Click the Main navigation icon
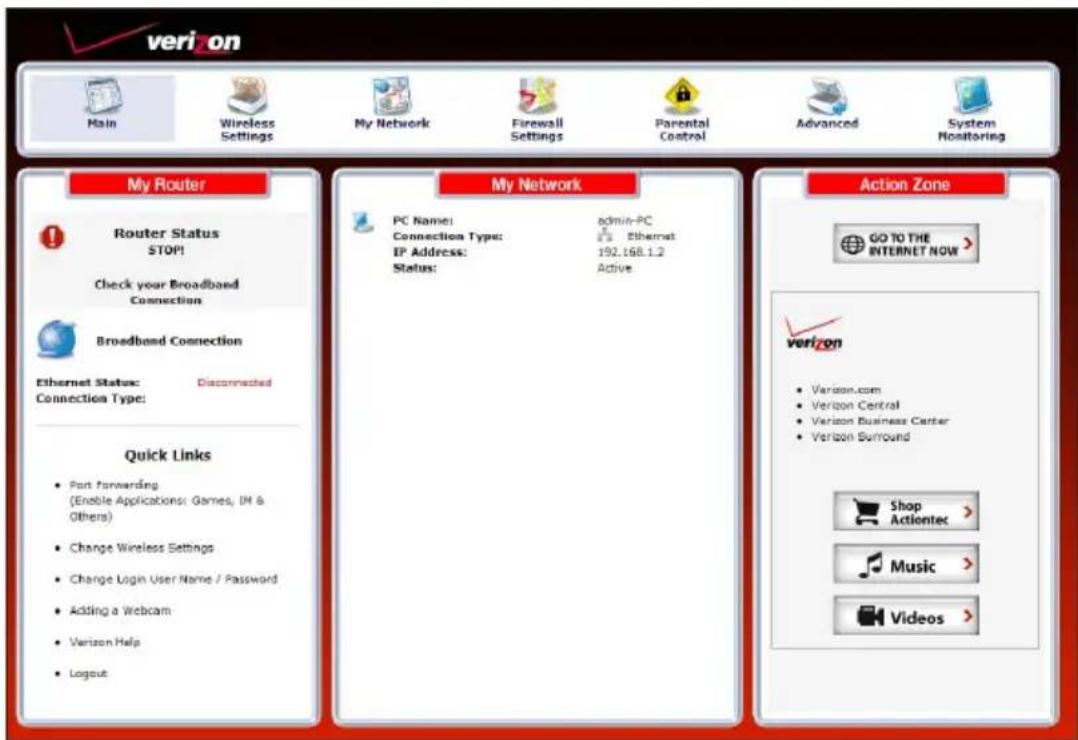This screenshot has width=1078, height=740. 103,95
